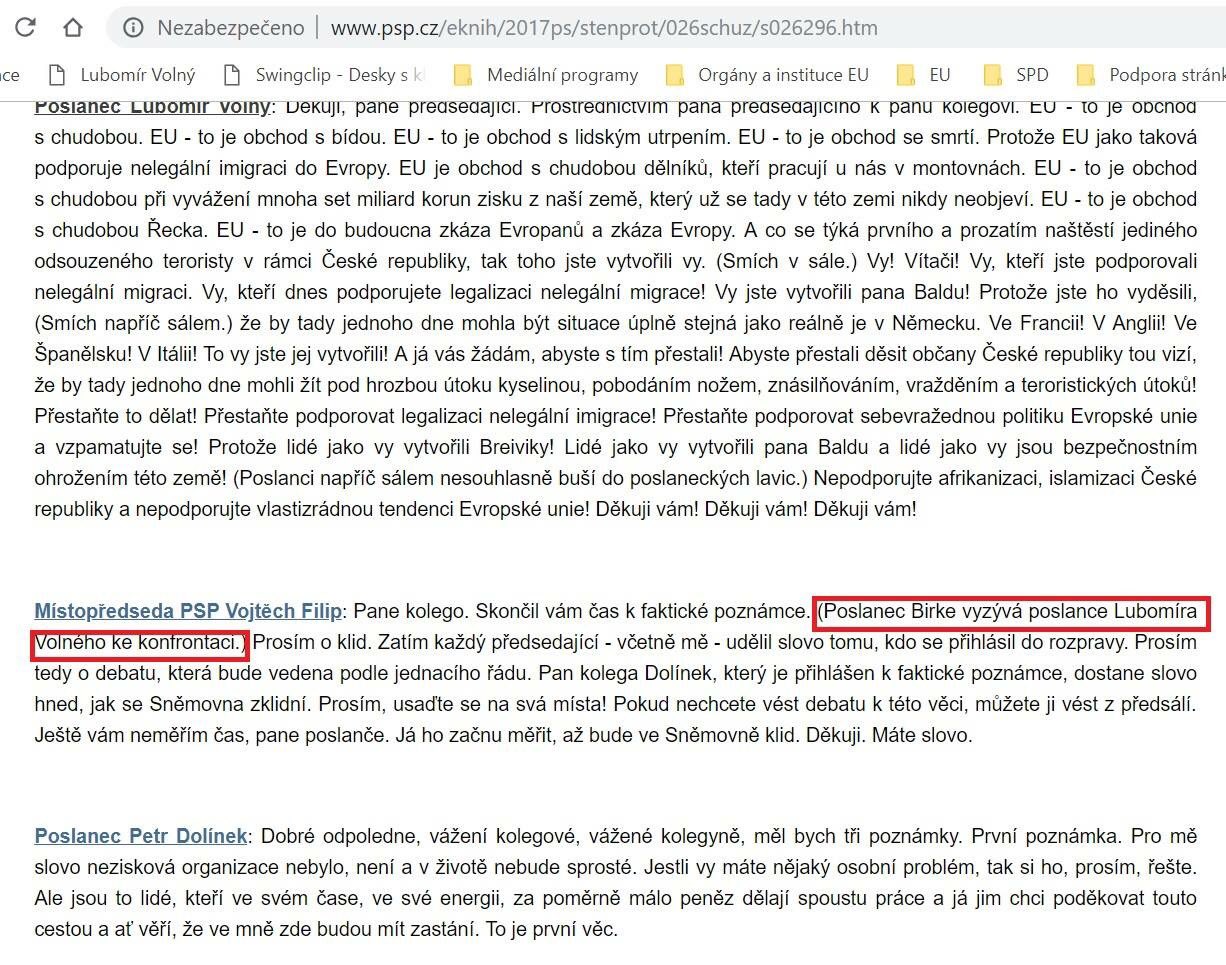1226x965 pixels.
Task: Click the sentence "Skončil vám čas k faktické poznámce."
Action: click(643, 611)
